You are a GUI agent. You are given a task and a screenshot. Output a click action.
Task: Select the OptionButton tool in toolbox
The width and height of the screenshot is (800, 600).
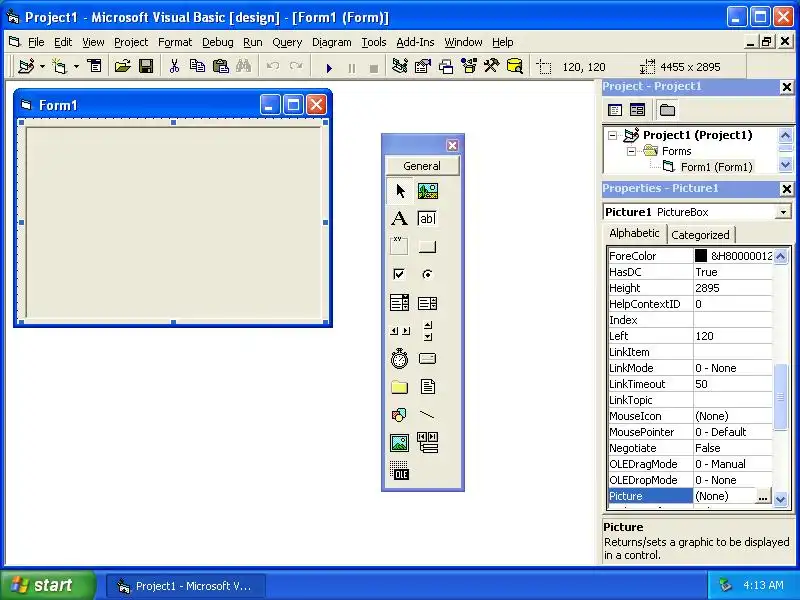coord(428,274)
